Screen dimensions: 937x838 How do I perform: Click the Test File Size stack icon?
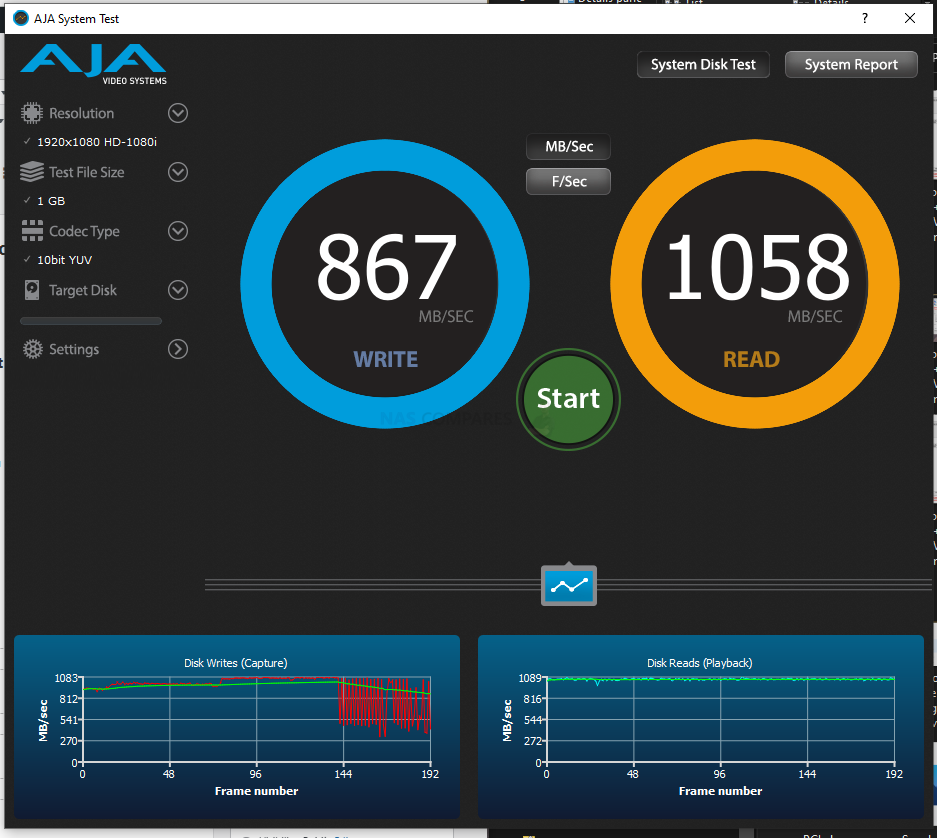32,172
